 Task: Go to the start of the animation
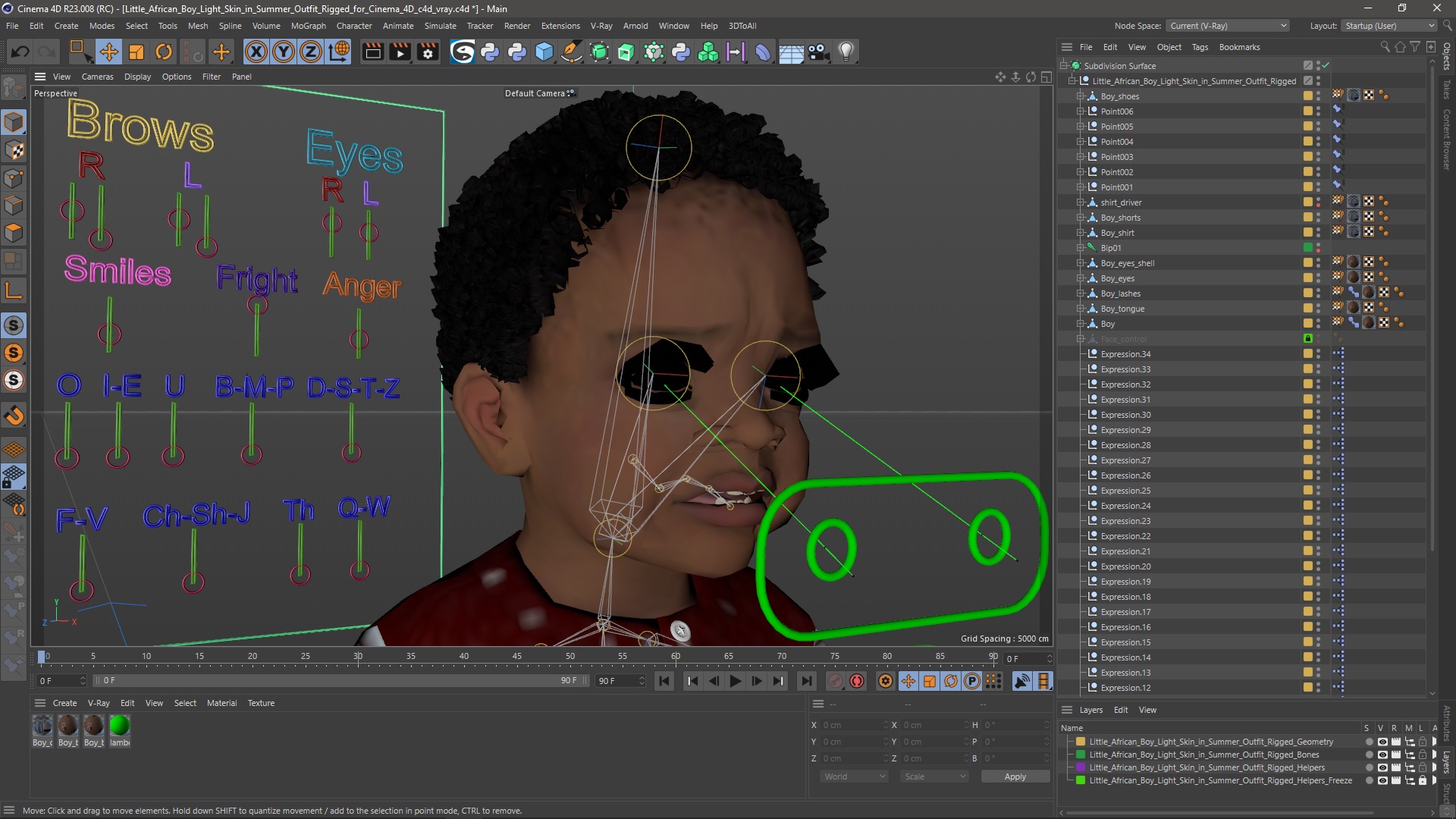click(x=664, y=681)
